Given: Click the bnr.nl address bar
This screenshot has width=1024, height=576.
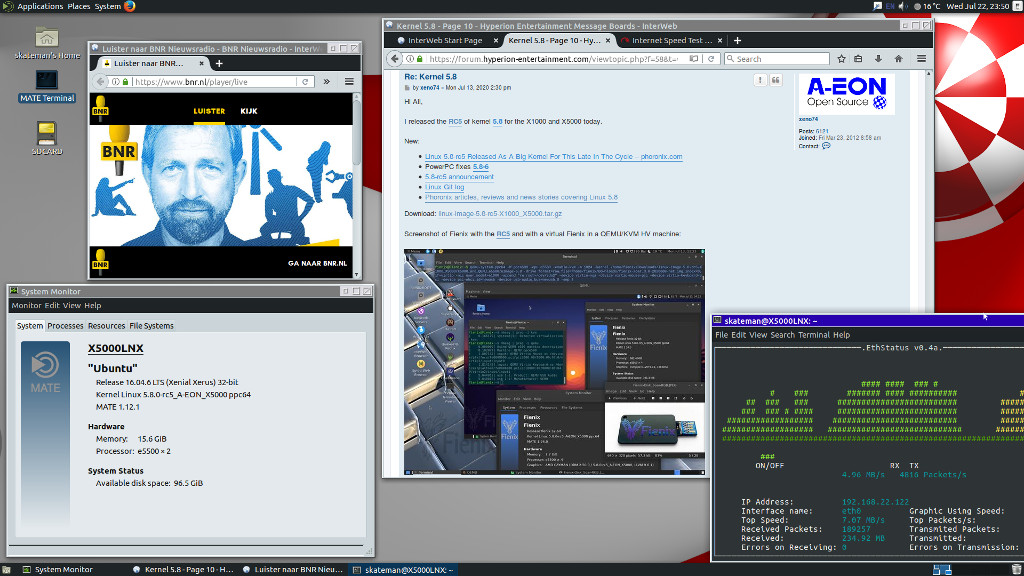Looking at the screenshot, I should click(210, 82).
